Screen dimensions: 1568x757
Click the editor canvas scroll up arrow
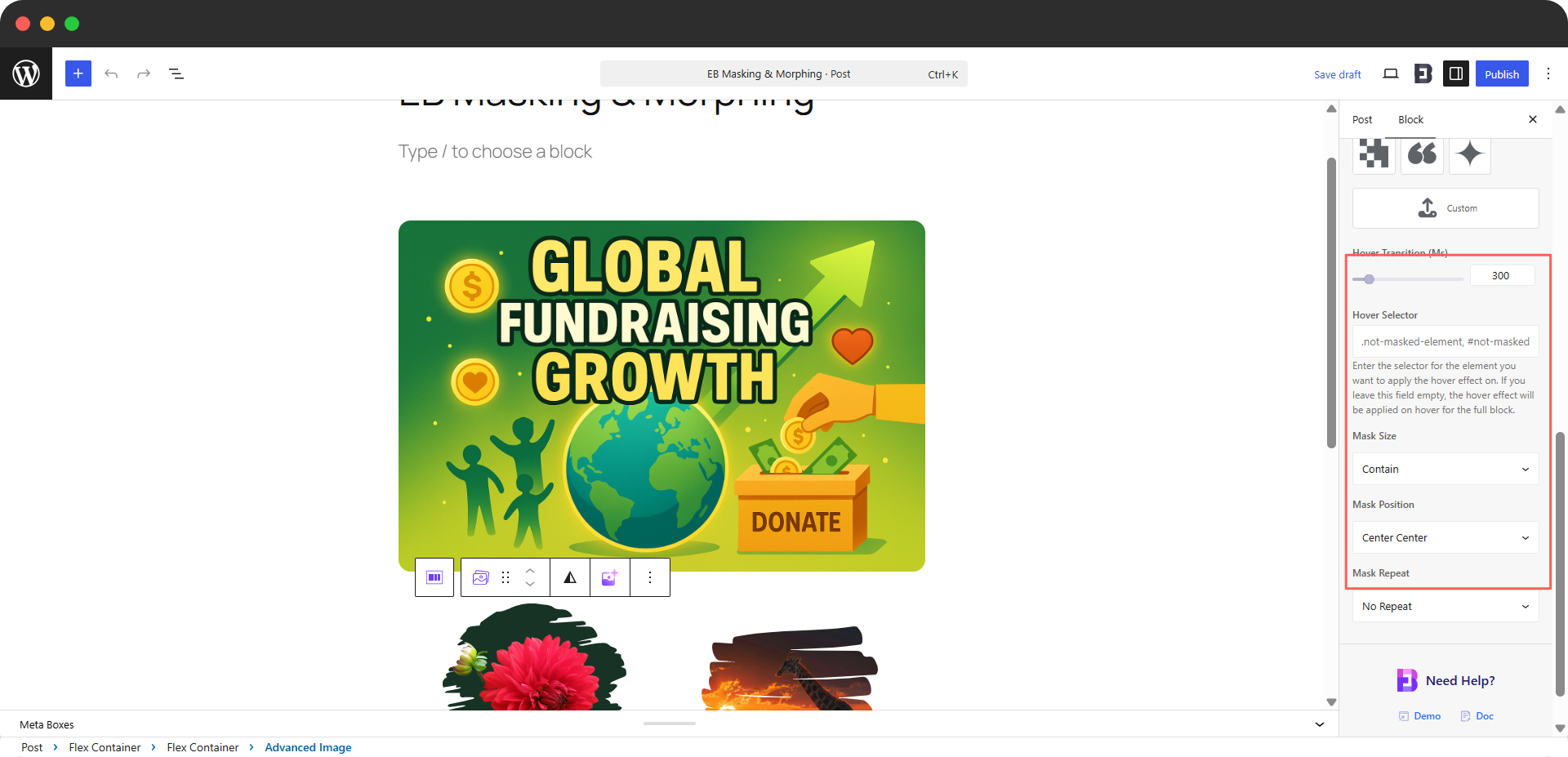tap(1331, 109)
